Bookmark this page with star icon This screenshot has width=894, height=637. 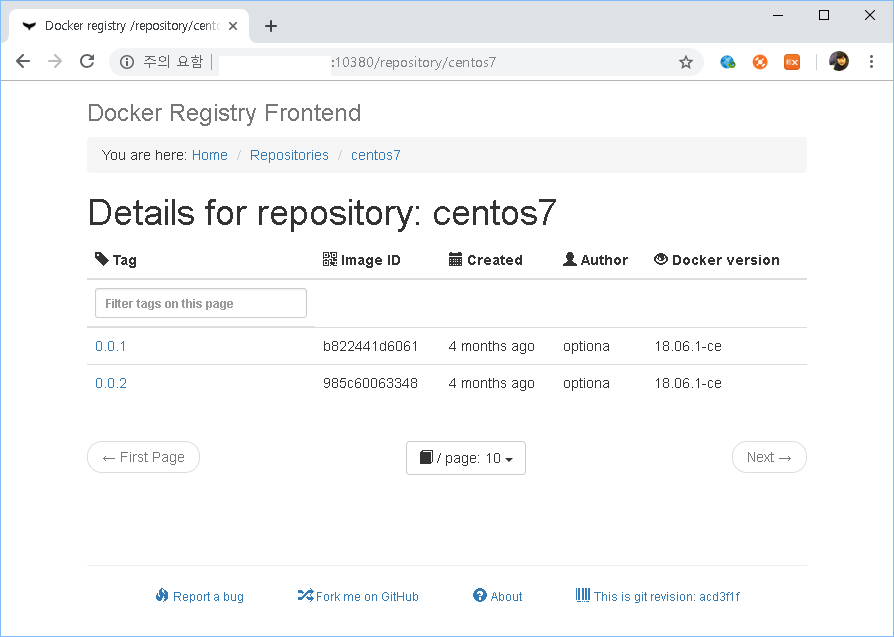tap(686, 62)
